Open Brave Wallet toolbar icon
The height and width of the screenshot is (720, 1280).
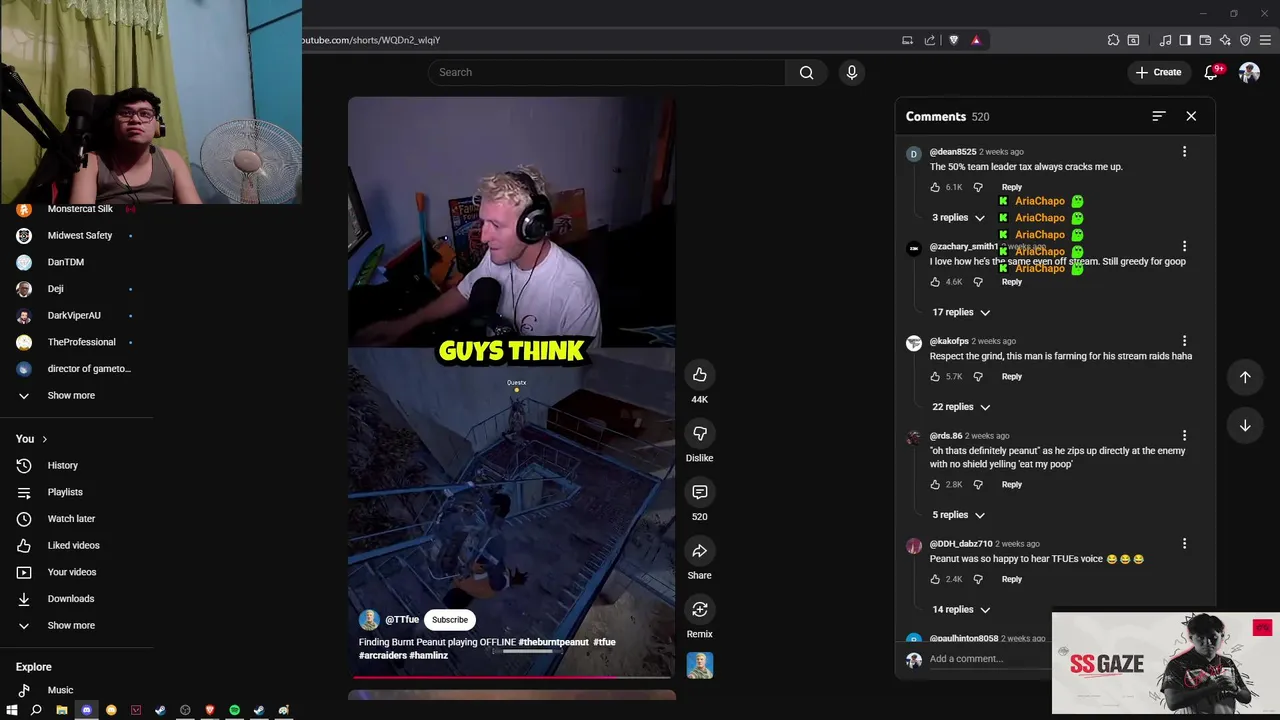[1205, 40]
